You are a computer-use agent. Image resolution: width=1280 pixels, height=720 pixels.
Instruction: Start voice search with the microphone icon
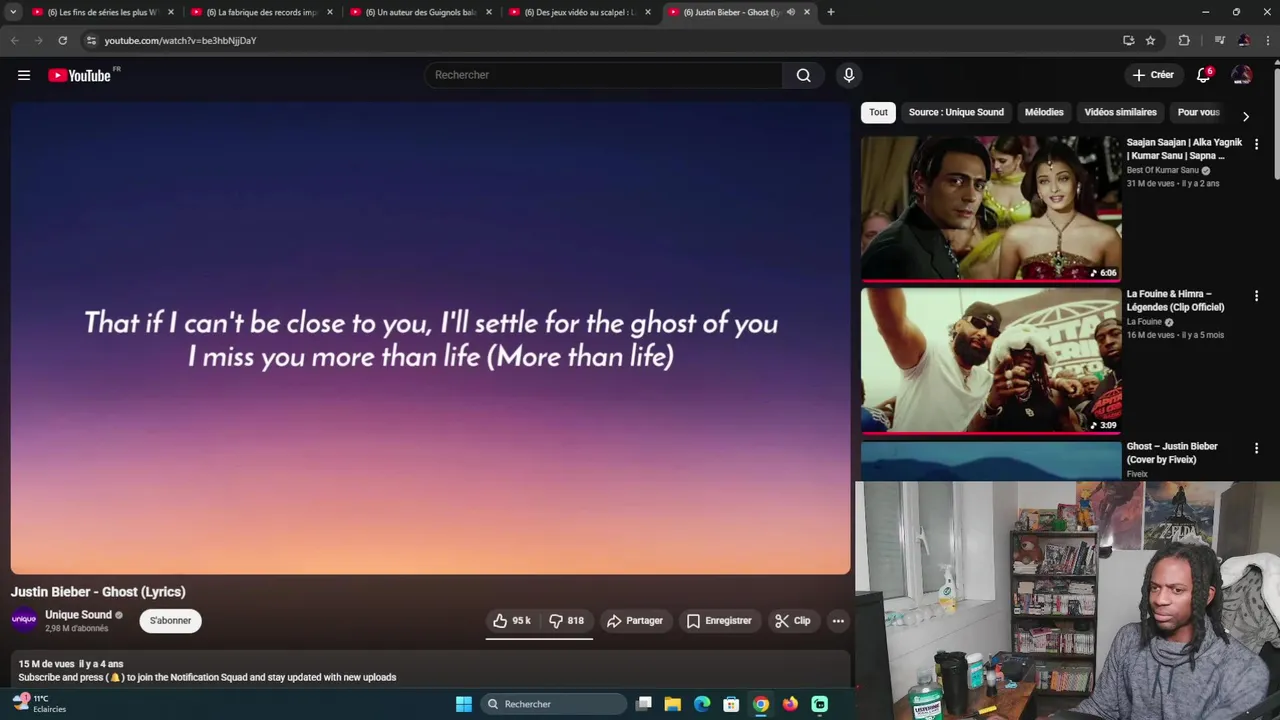click(x=848, y=75)
